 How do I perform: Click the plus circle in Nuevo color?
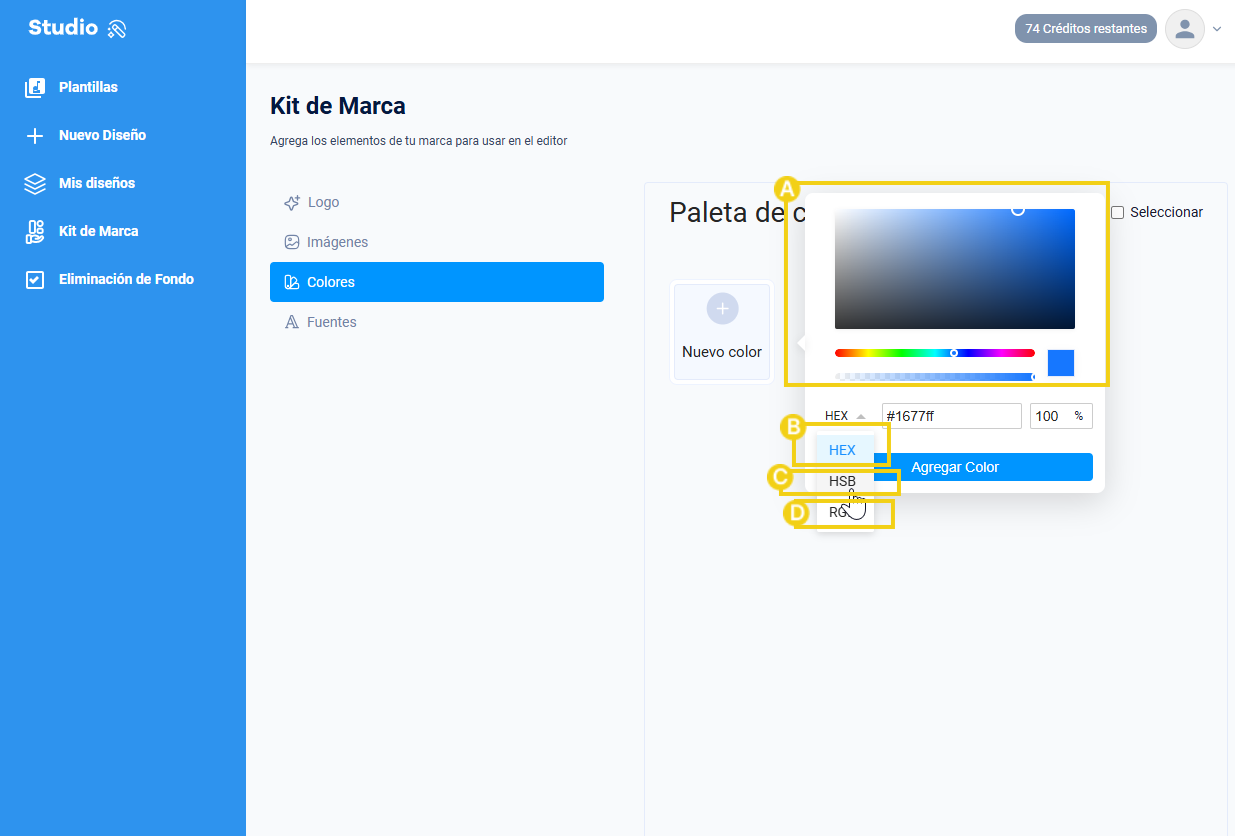coord(722,308)
